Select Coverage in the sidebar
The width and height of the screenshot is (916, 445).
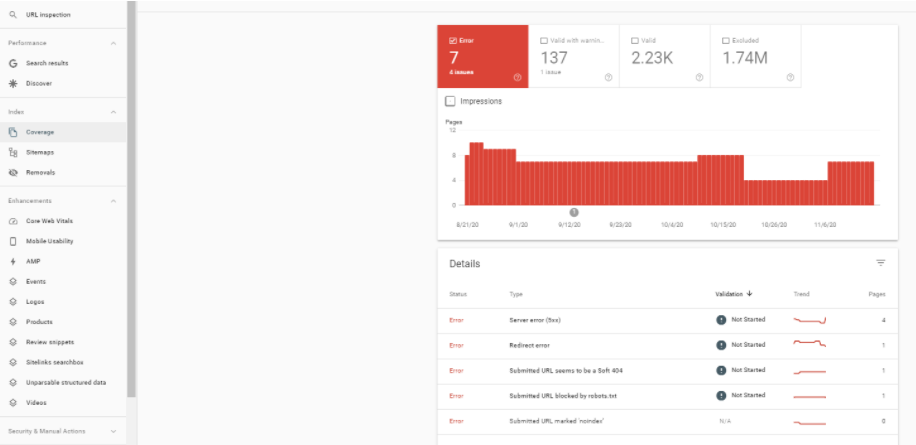tap(40, 132)
